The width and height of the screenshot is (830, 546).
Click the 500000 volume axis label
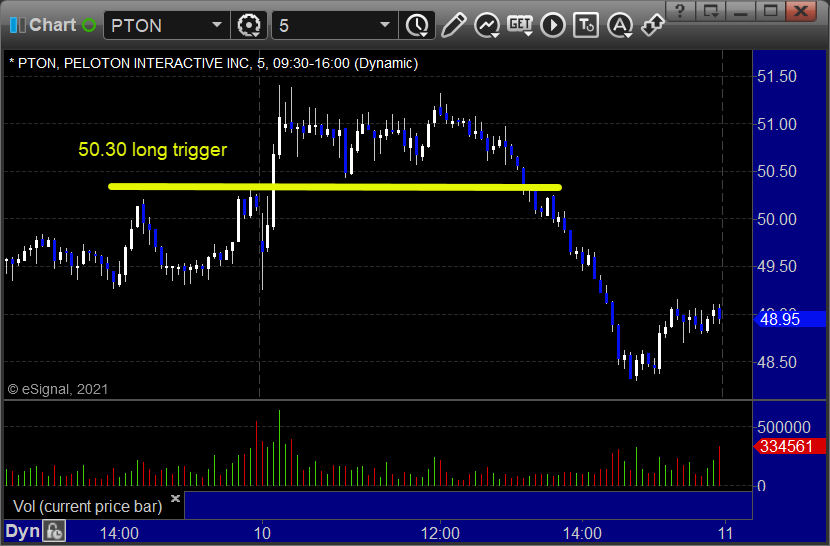[783, 427]
